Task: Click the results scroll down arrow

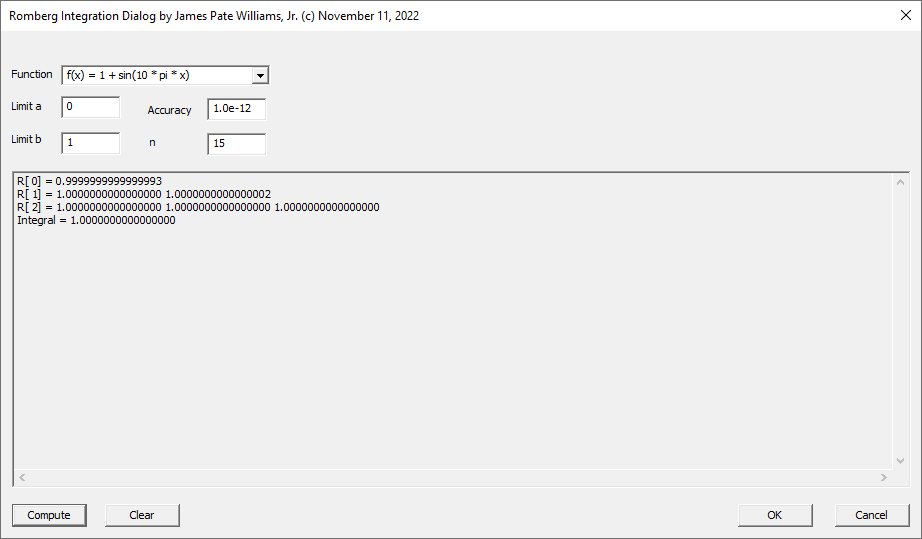Action: pos(900,461)
